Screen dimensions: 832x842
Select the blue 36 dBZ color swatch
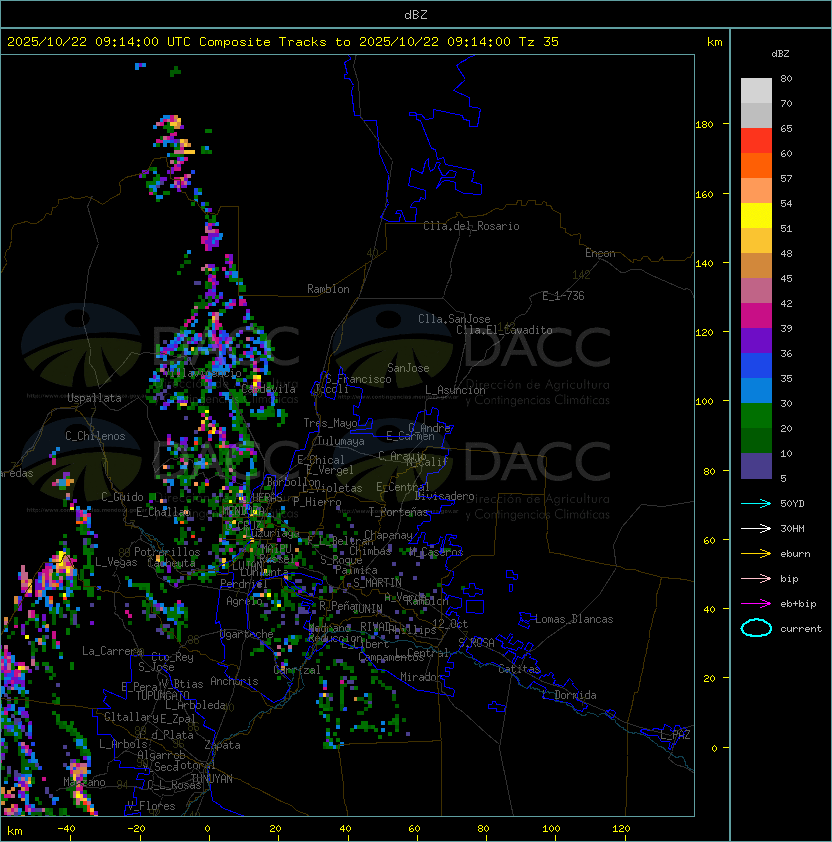point(756,366)
